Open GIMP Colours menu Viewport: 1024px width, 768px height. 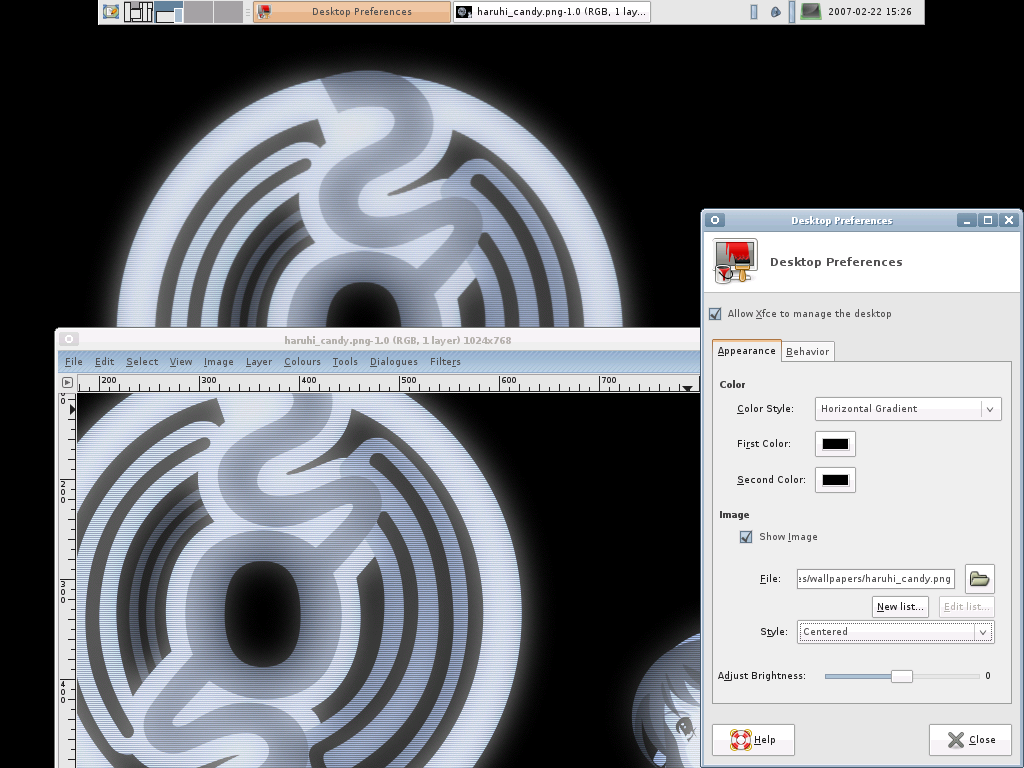click(x=302, y=362)
